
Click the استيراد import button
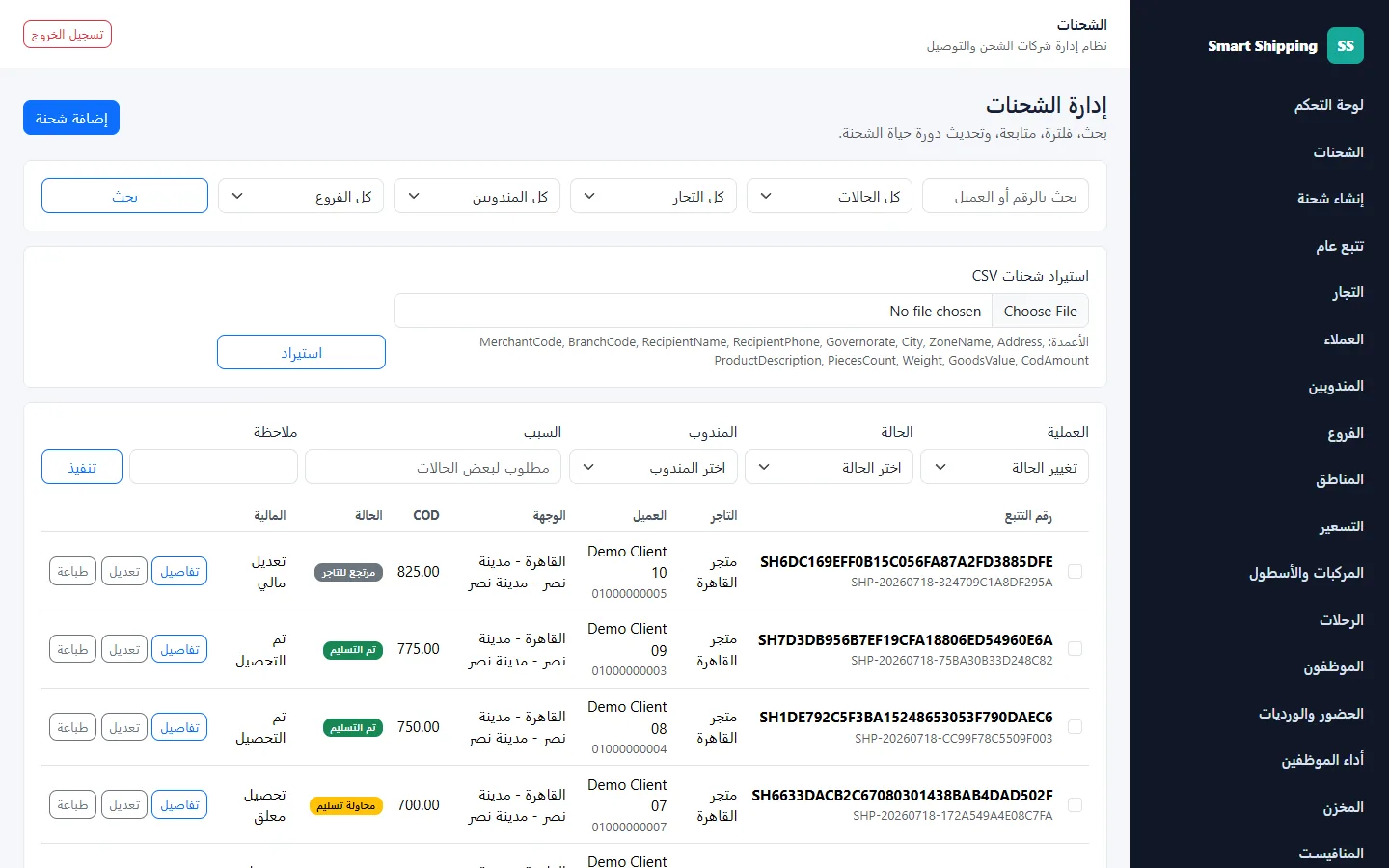[x=301, y=352]
